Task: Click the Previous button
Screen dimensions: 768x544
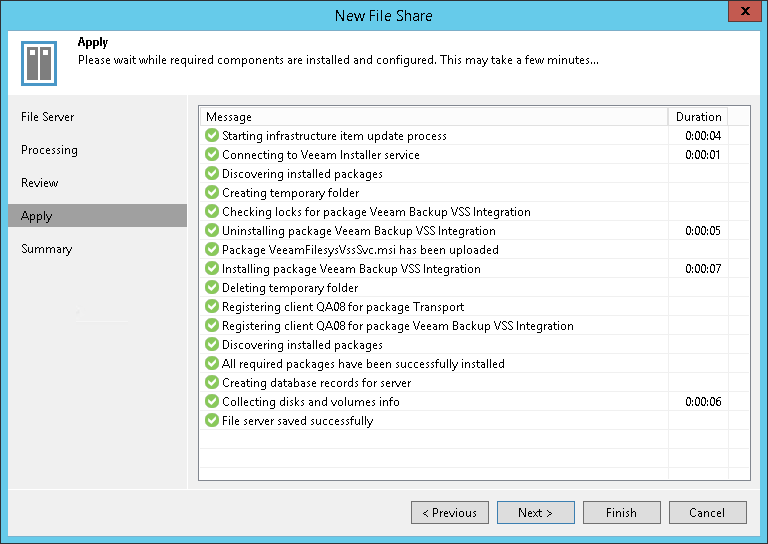Action: [x=450, y=513]
